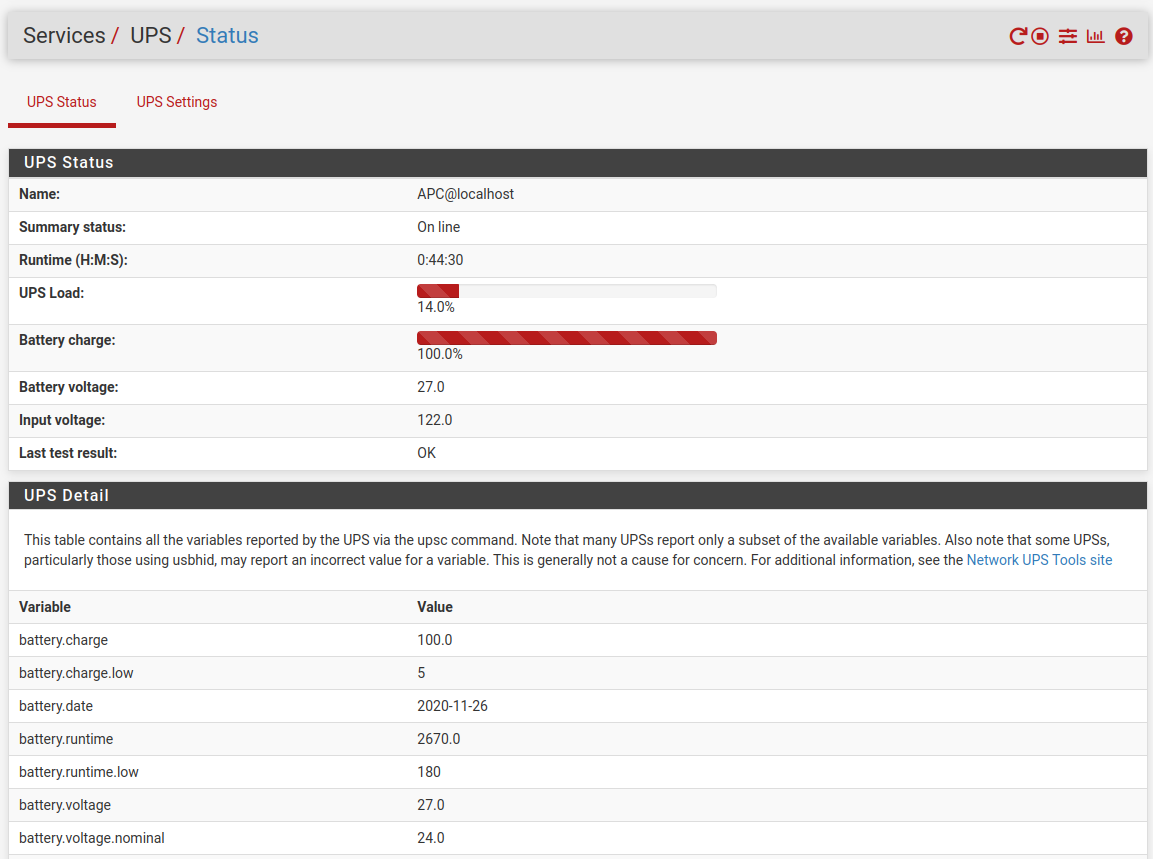Click the Value column header
This screenshot has width=1153, height=859.
click(435, 607)
